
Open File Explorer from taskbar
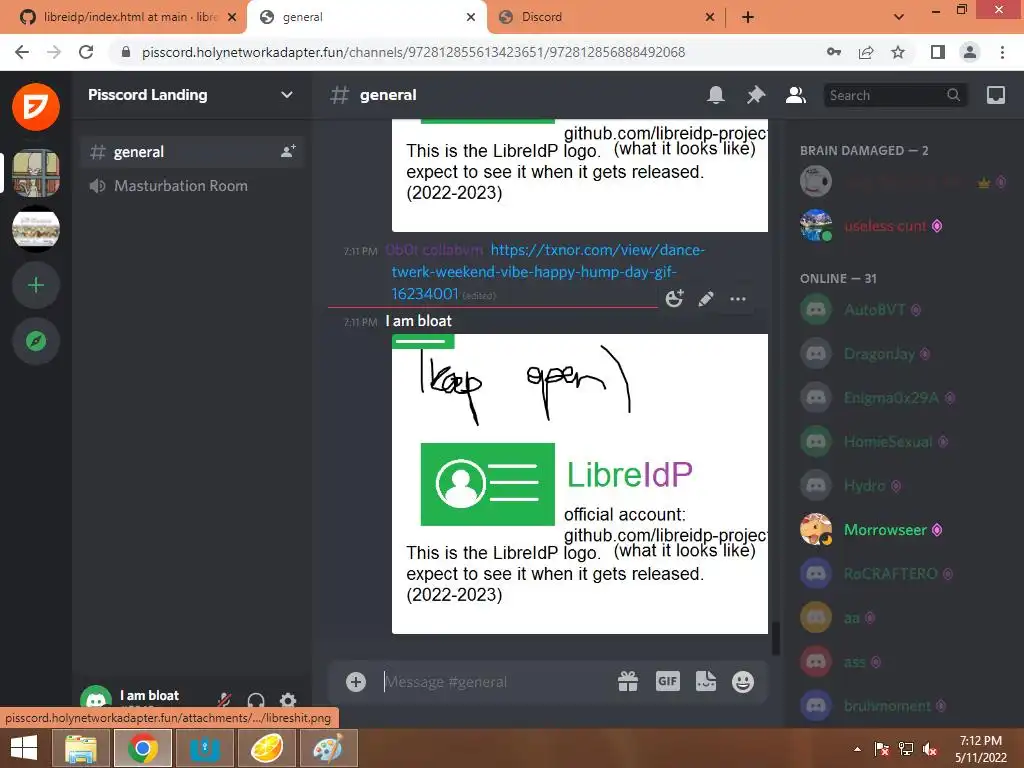click(x=81, y=748)
